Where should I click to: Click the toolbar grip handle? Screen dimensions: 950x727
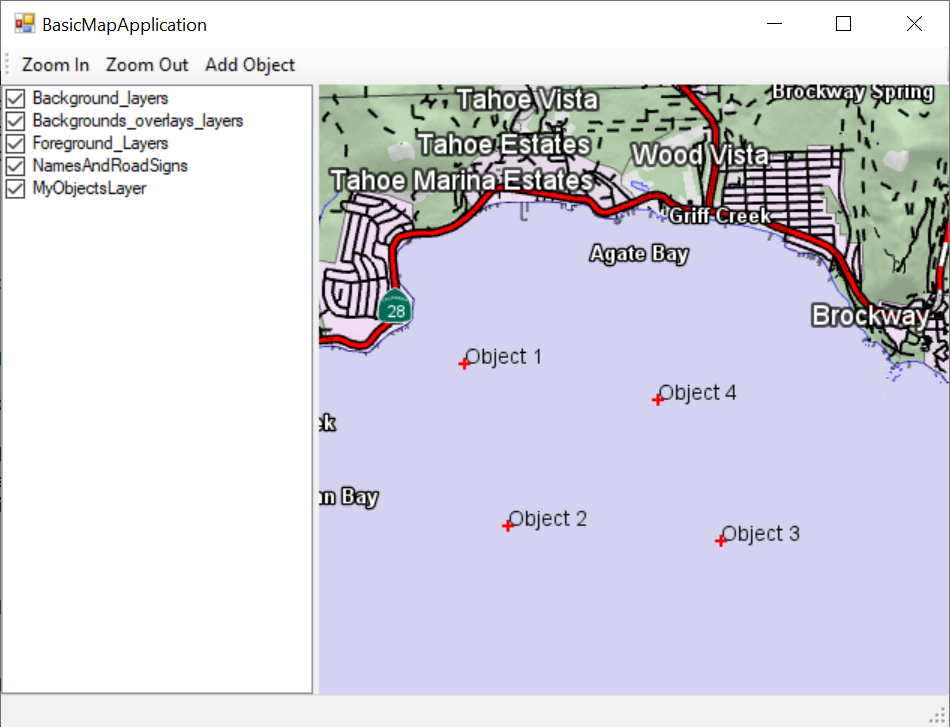pyautogui.click(x=8, y=65)
